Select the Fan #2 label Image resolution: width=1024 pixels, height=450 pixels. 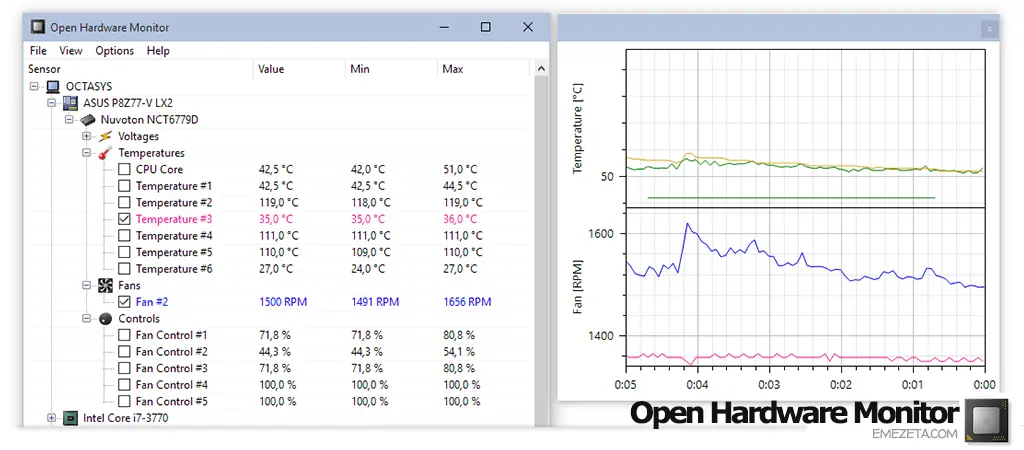[x=152, y=302]
